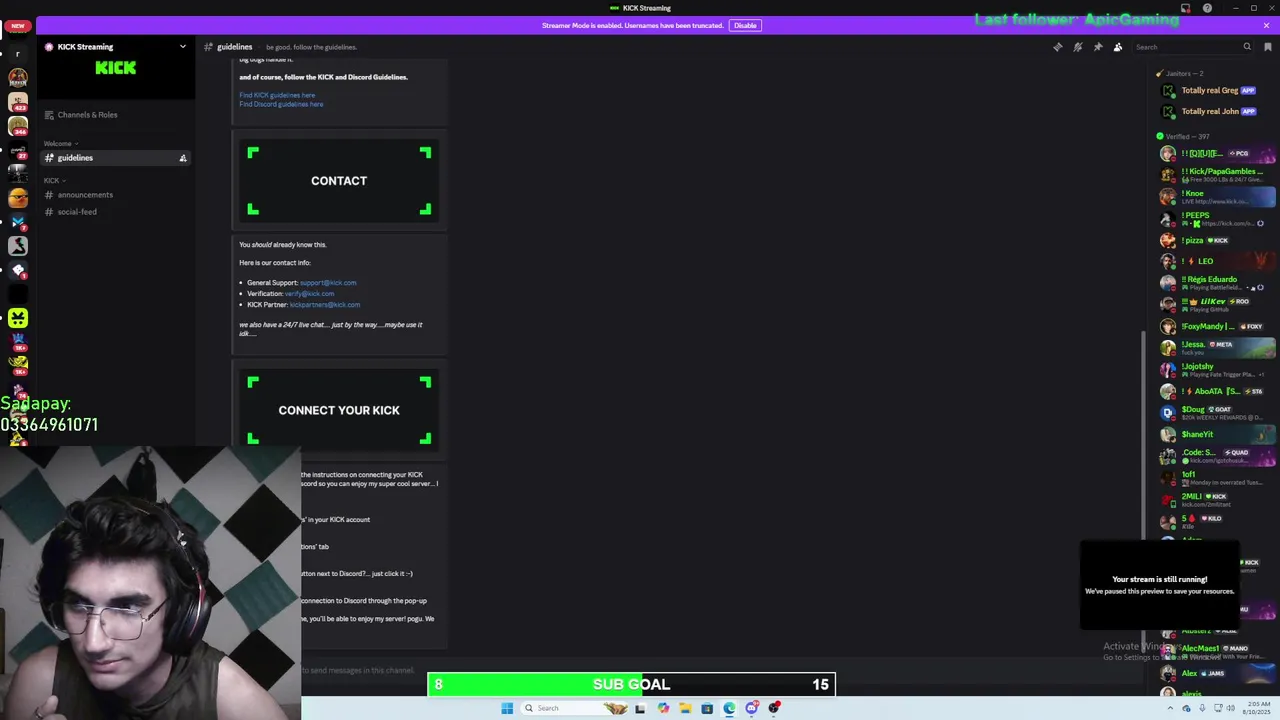This screenshot has width=1280, height=720.
Task: Open Microsoft Edge on taskbar
Action: click(729, 708)
